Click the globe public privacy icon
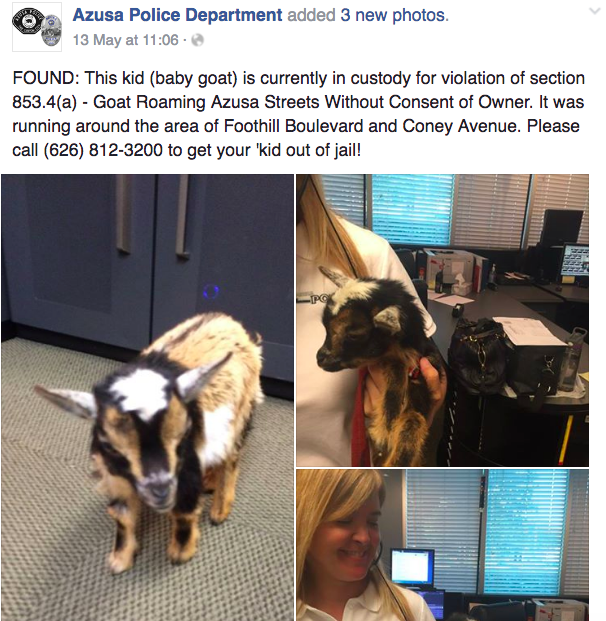606x621 pixels. coord(197,40)
